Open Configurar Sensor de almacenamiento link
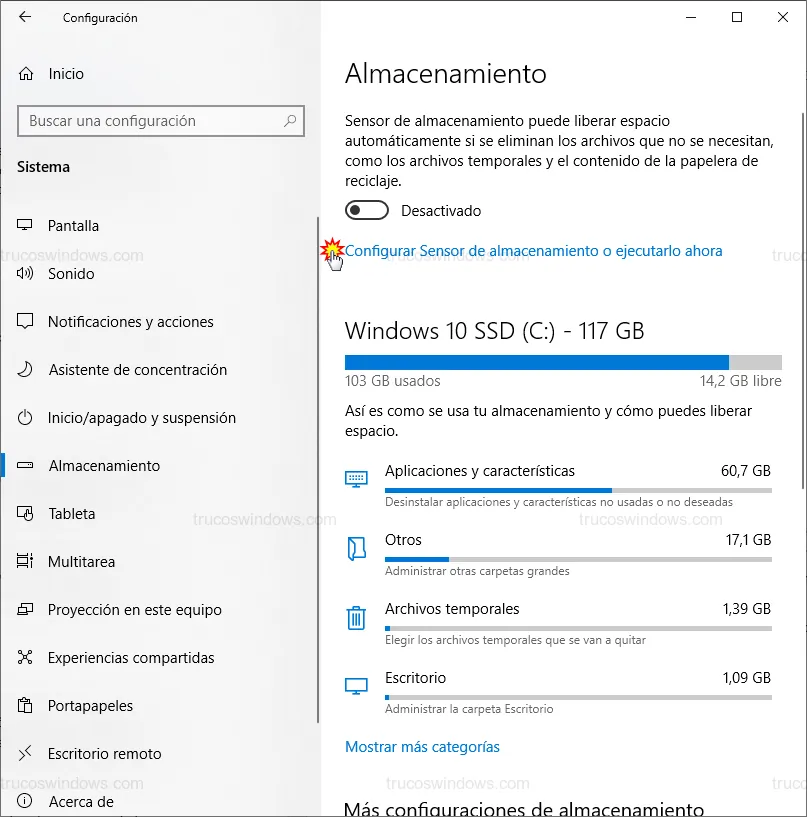Screen dimensions: 807x817 pos(533,251)
